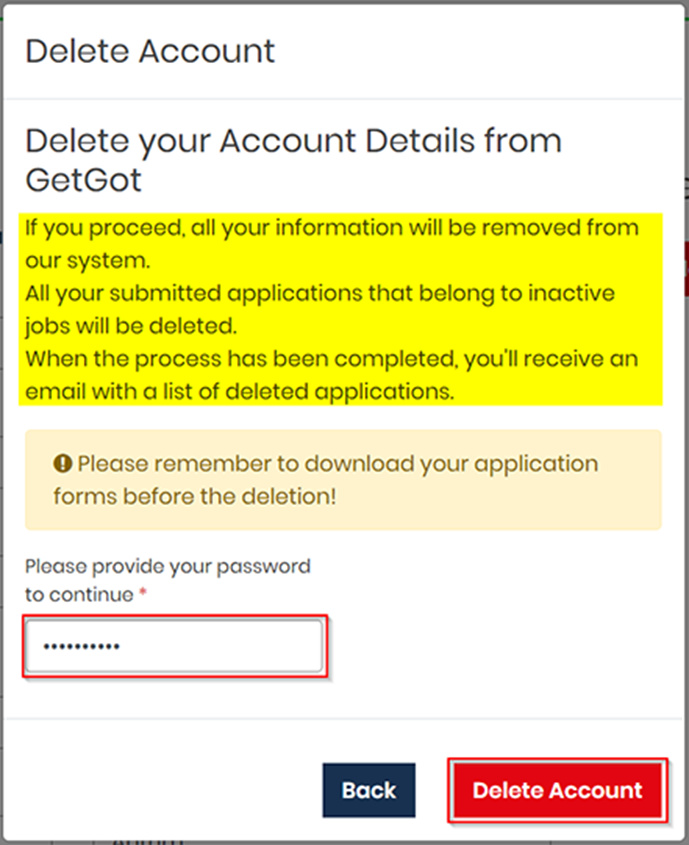Viewport: 689px width, 845px height.
Task: Click the dark blue Back button
Action: [x=369, y=790]
